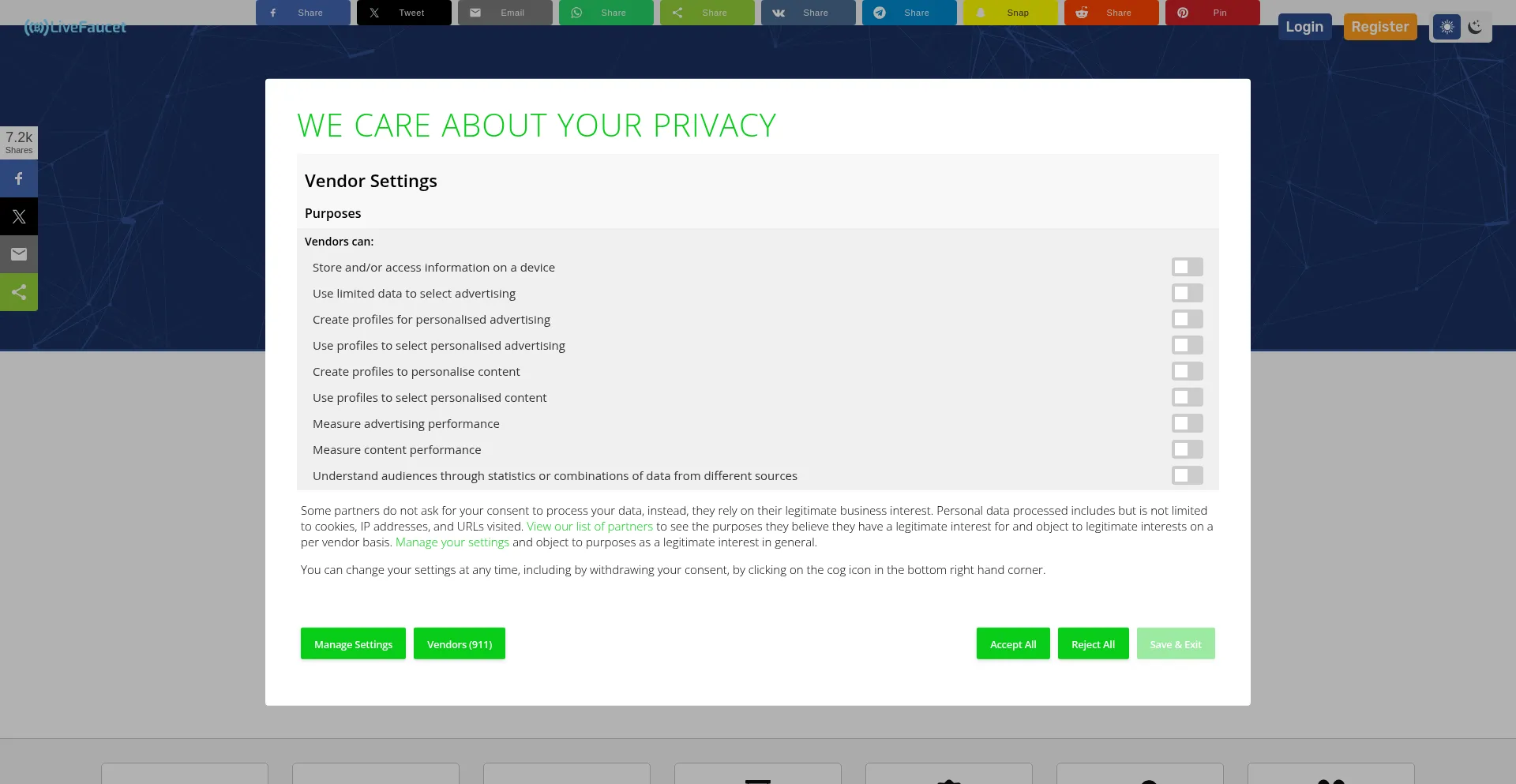This screenshot has height=784, width=1516.
Task: Click Reject All button
Action: click(x=1093, y=644)
